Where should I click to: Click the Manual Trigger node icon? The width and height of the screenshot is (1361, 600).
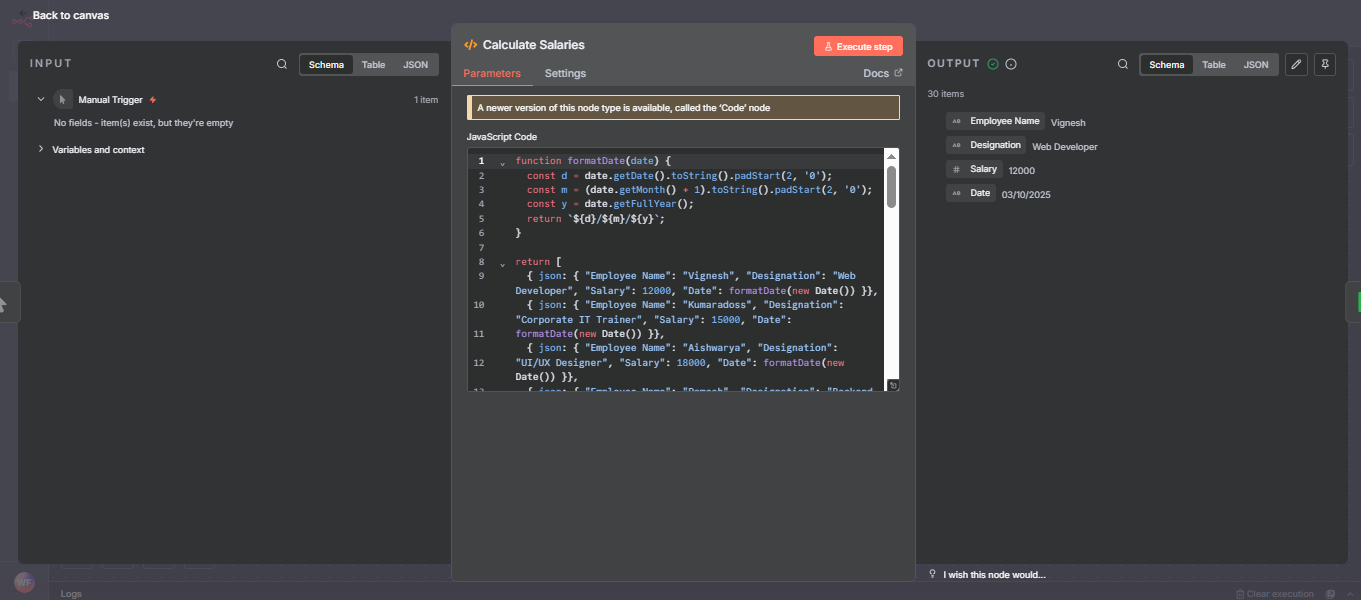click(x=62, y=99)
